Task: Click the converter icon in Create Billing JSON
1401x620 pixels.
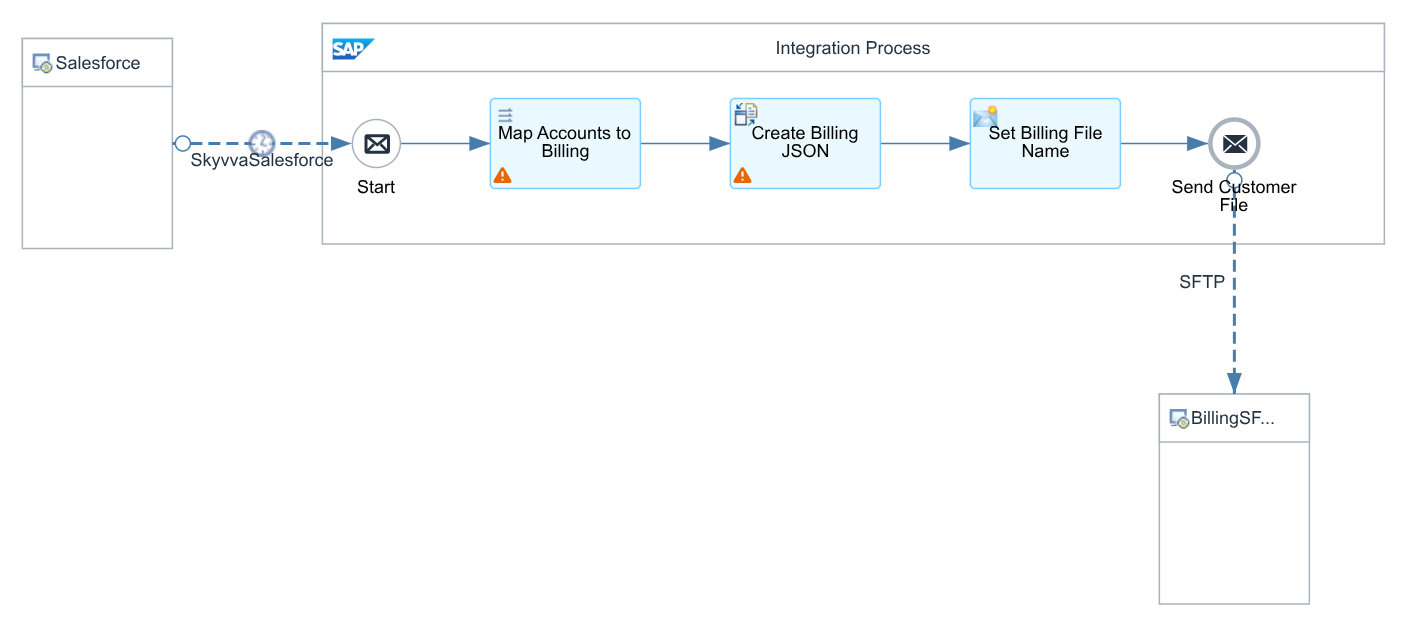Action: pos(746,114)
